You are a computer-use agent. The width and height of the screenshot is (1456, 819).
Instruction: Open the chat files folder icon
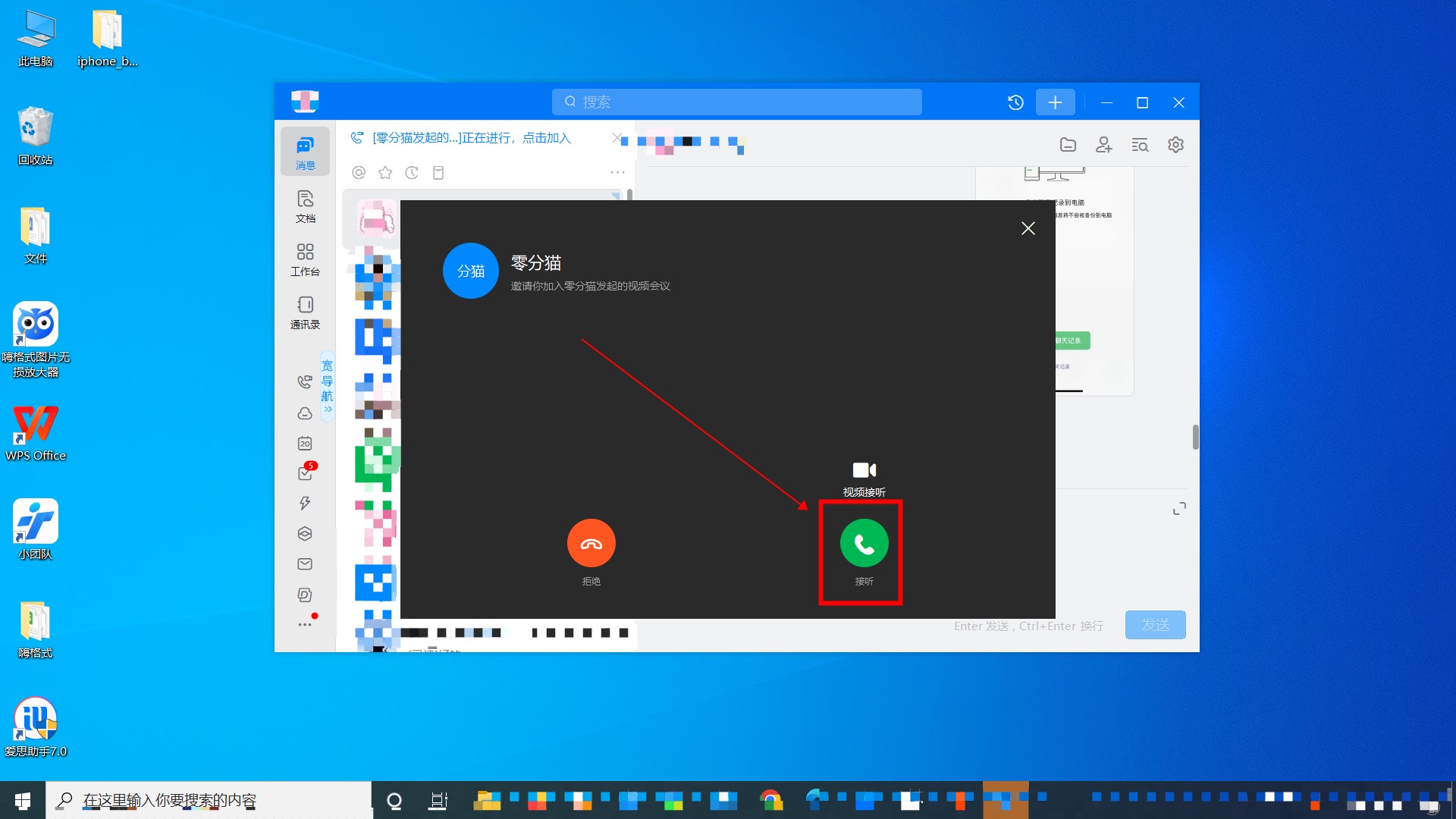[x=1068, y=145]
